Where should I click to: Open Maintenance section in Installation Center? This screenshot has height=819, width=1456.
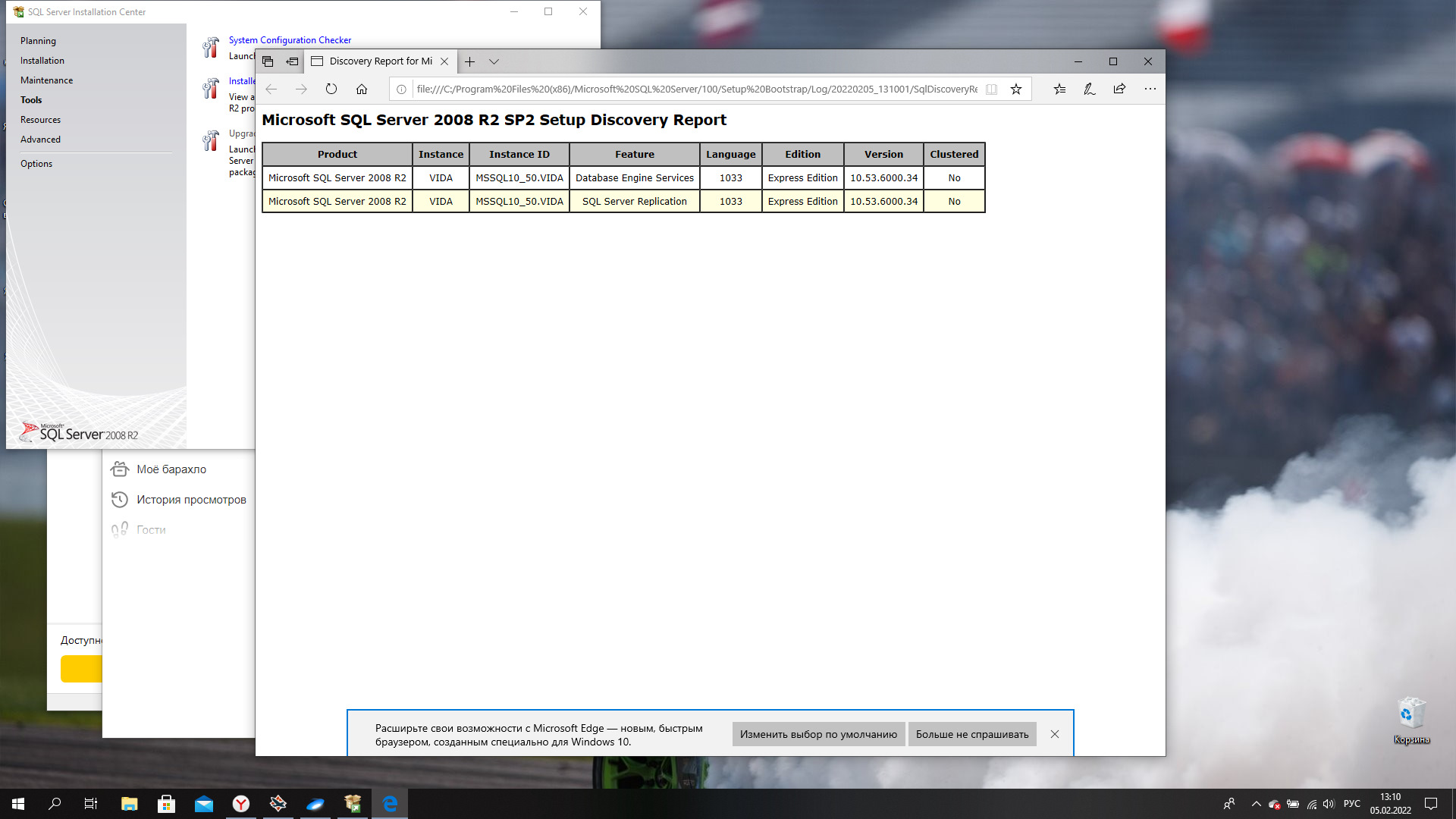coord(47,80)
